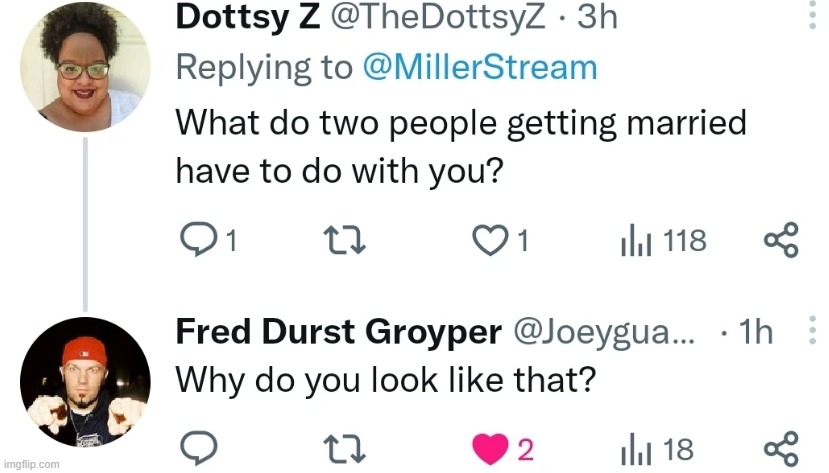Share Fred Durst Groyper's tweet
This screenshot has height=473, width=829.
click(781, 449)
